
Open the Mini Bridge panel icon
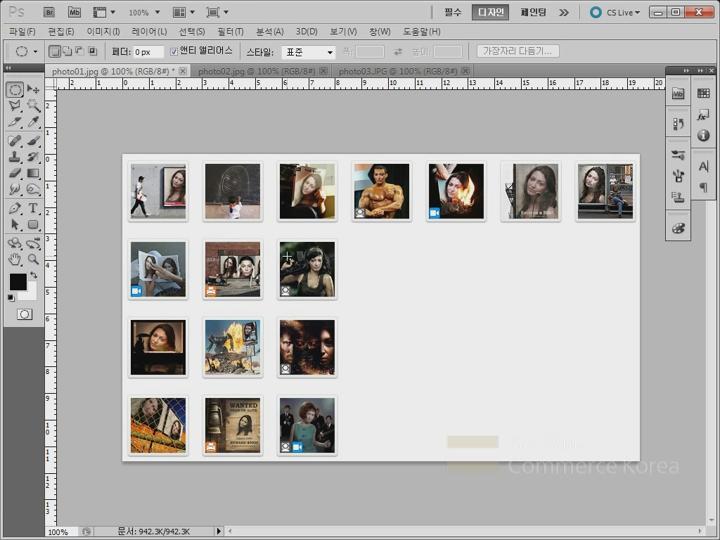678,94
